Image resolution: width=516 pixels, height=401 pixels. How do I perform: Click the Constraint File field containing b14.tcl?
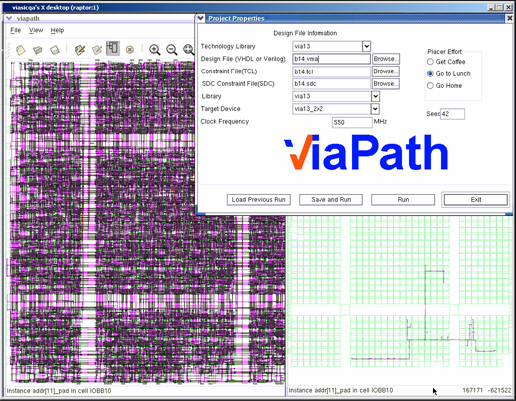(x=332, y=71)
